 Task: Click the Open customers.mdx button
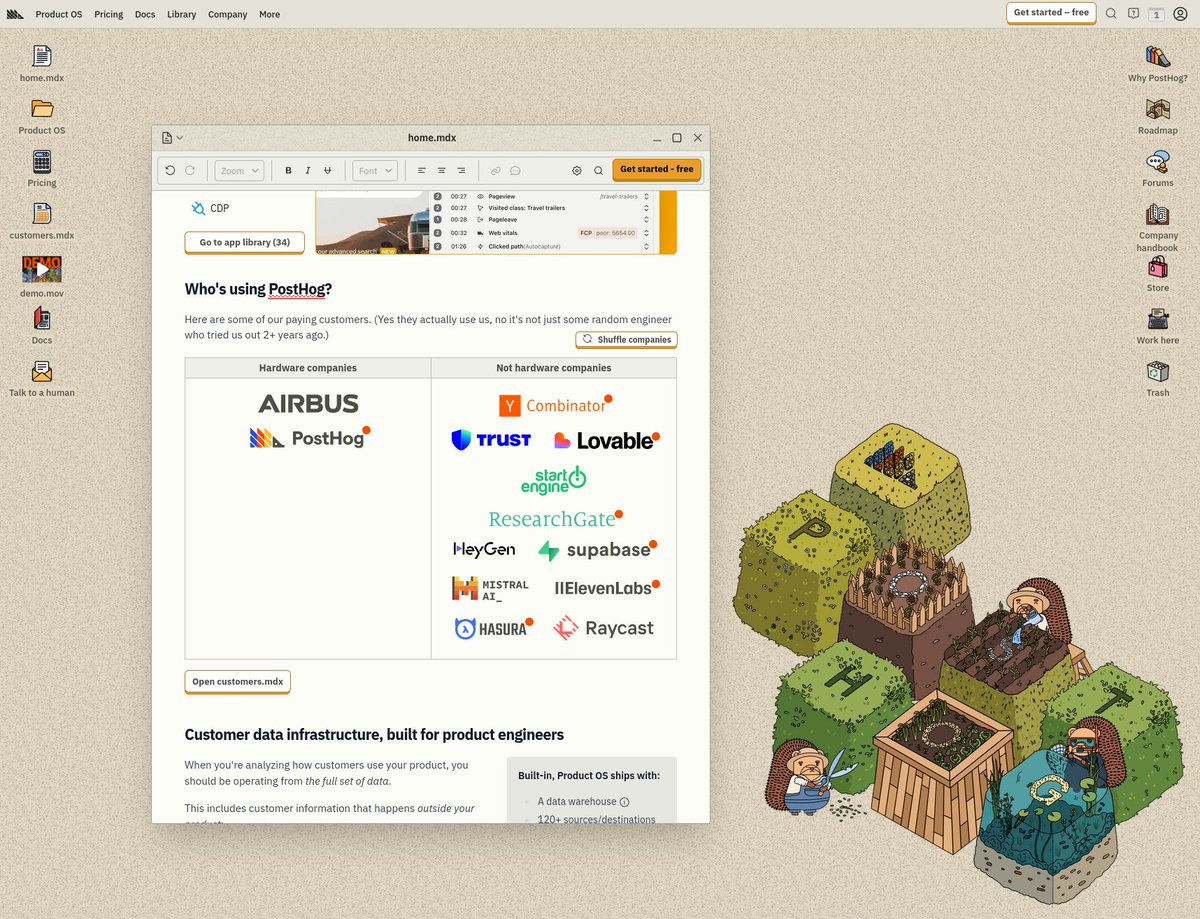coord(238,682)
